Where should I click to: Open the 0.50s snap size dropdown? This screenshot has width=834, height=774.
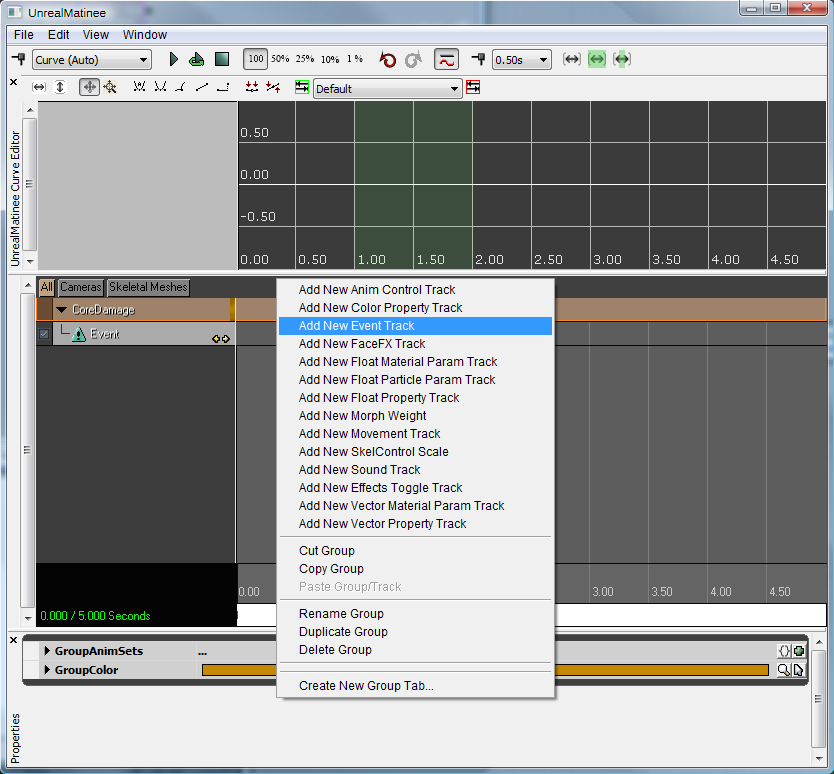click(x=522, y=60)
